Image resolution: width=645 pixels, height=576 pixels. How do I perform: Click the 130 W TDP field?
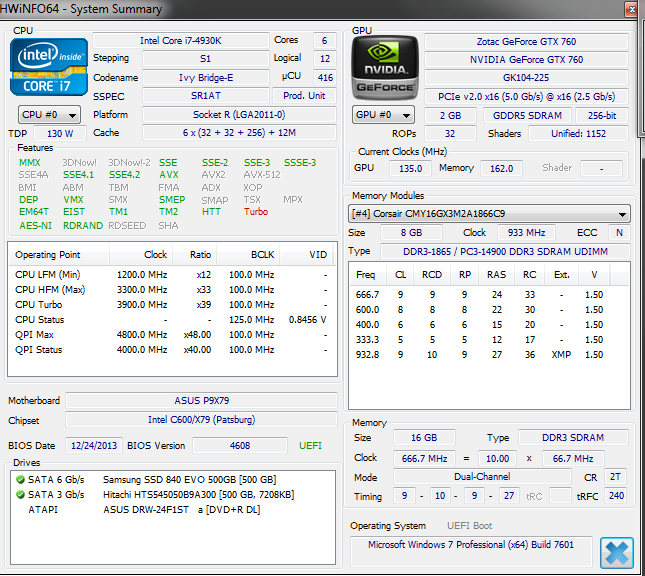[60, 133]
